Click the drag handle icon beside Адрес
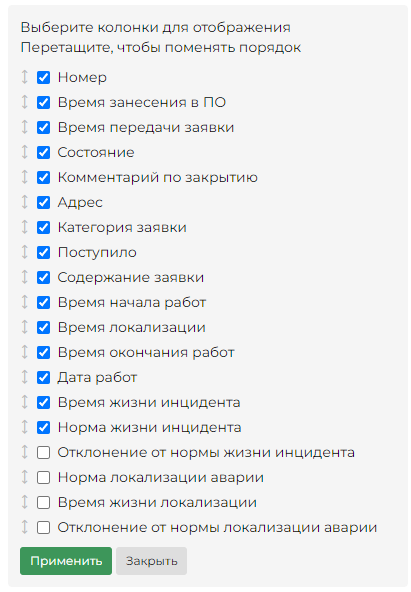Screen dimensions: 411x592 [25, 202]
